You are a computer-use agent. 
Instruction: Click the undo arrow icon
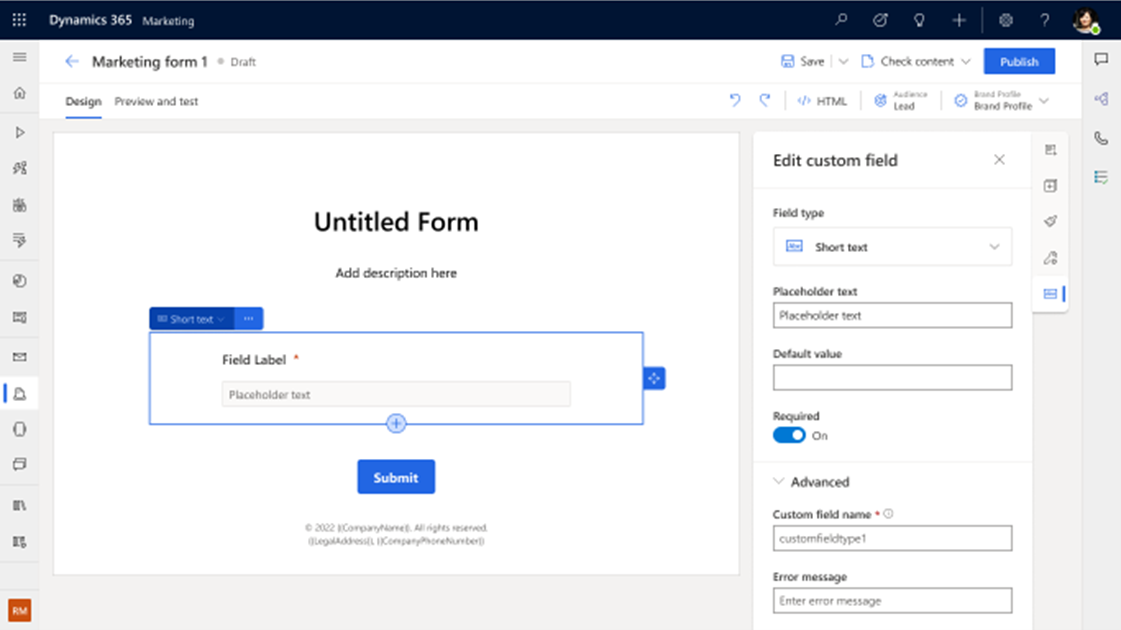coord(735,100)
